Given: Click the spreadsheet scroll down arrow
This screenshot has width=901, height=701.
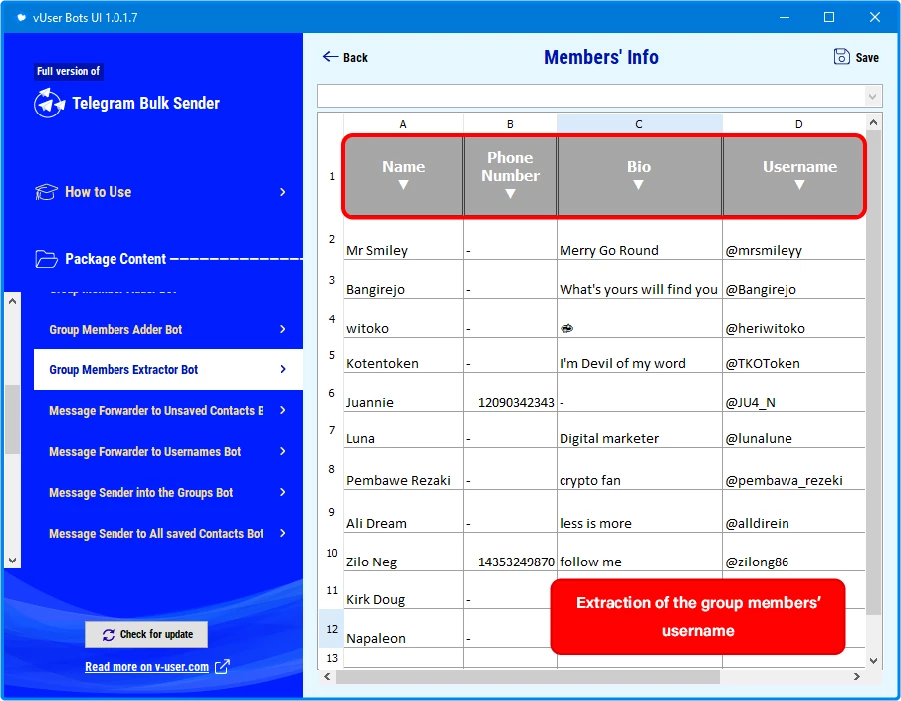Looking at the screenshot, I should coord(873,661).
